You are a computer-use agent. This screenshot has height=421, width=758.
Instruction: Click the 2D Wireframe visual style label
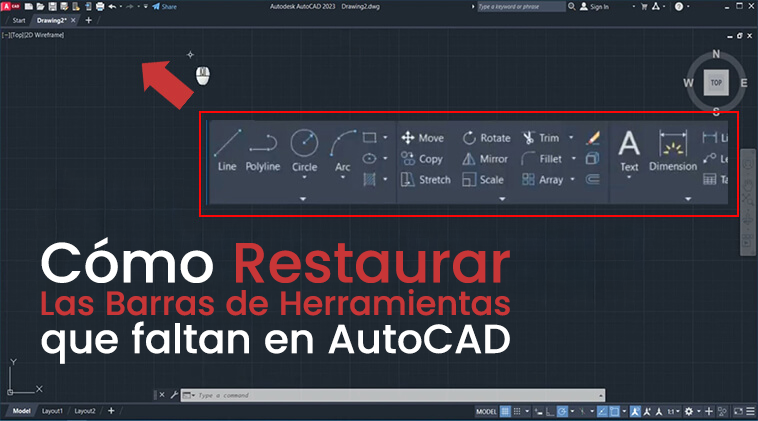44,35
